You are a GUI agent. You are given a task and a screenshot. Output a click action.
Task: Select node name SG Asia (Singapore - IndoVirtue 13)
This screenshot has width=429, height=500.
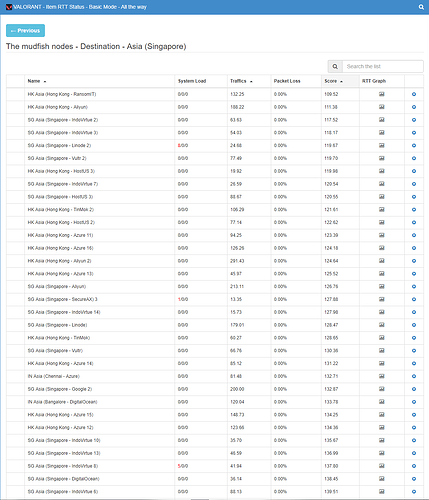64,453
